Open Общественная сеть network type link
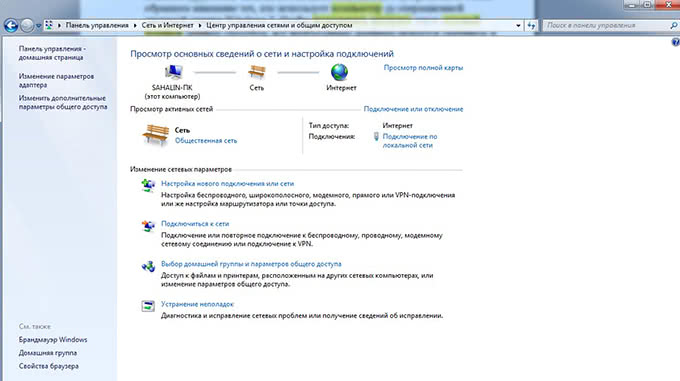Screen dimensions: 680x381 pos(206,140)
